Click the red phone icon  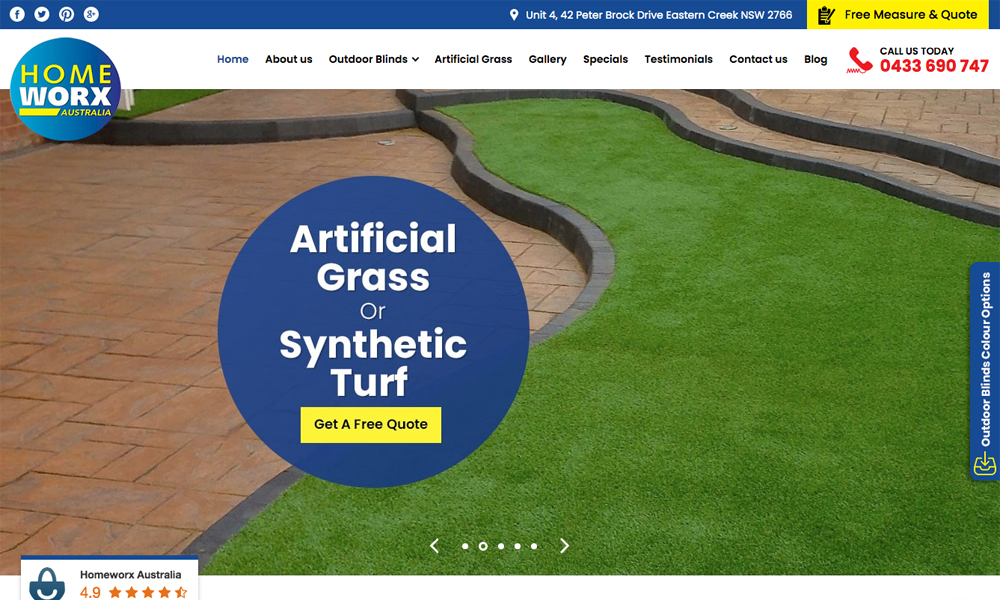point(860,60)
